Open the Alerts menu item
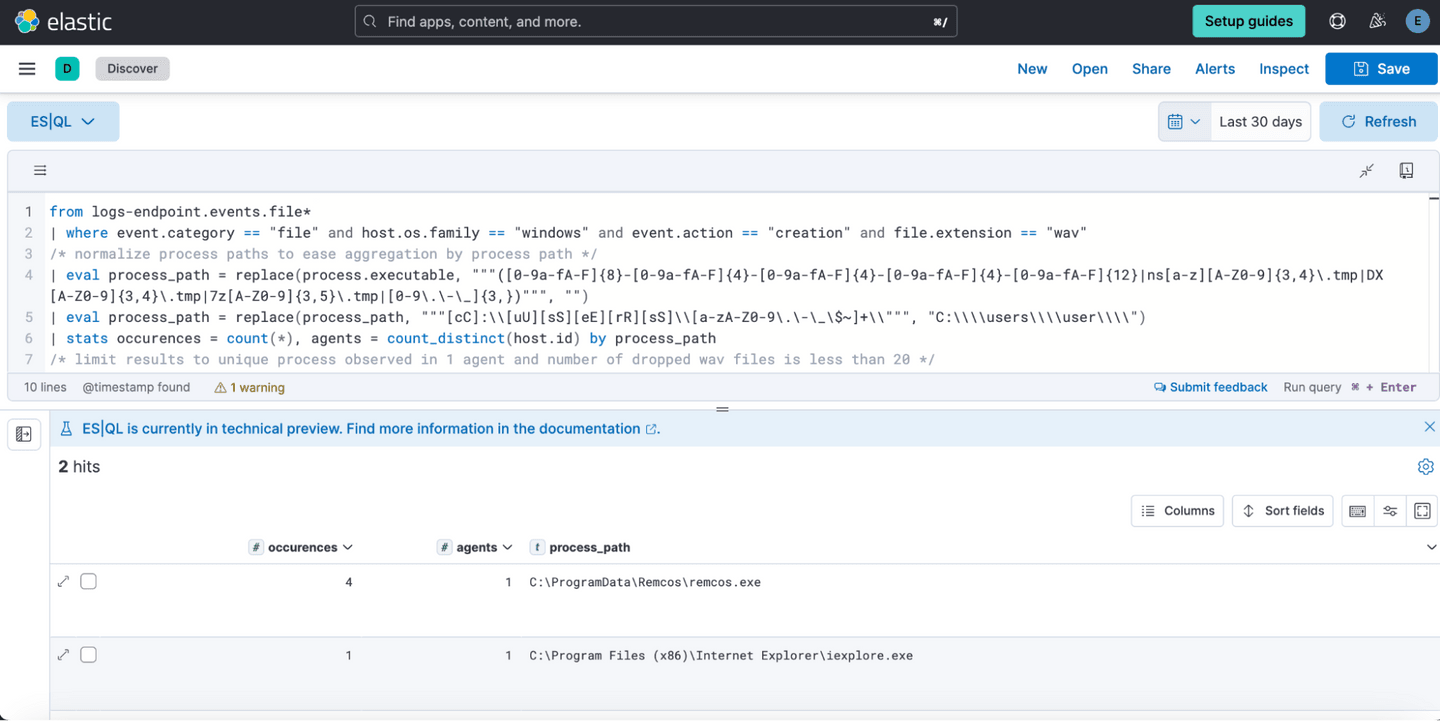This screenshot has height=721, width=1440. point(1215,68)
